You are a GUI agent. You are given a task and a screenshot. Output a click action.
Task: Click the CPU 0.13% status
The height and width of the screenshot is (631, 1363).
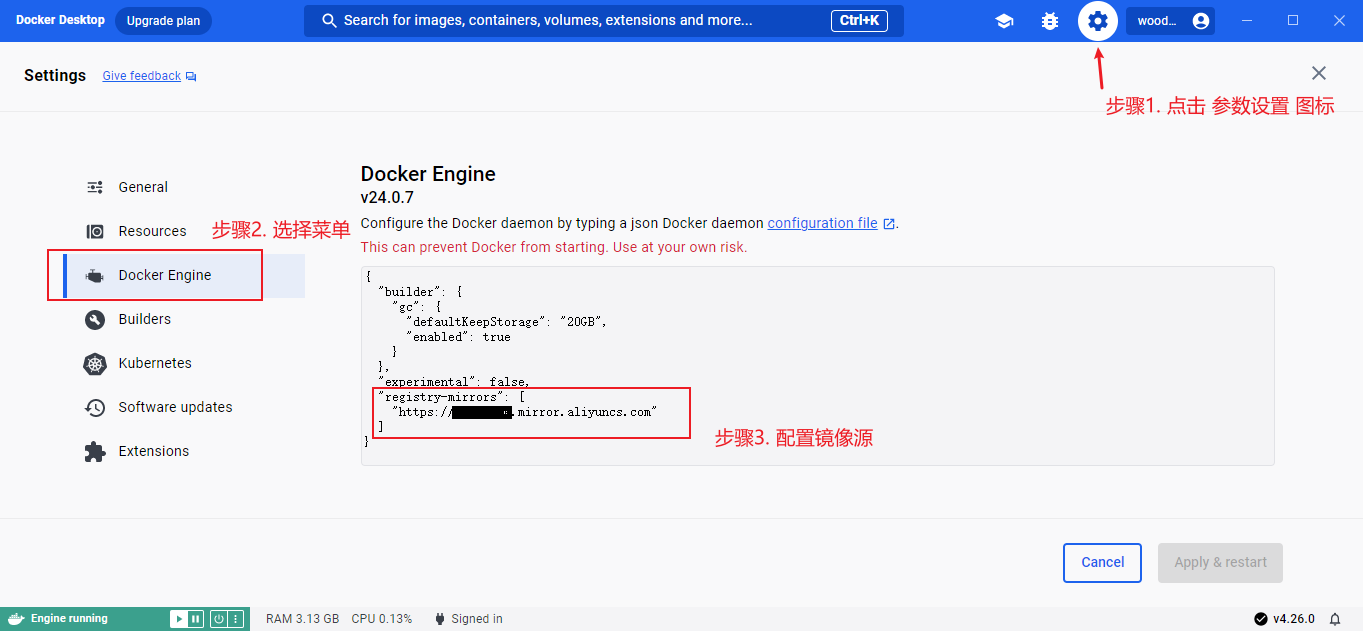(382, 619)
